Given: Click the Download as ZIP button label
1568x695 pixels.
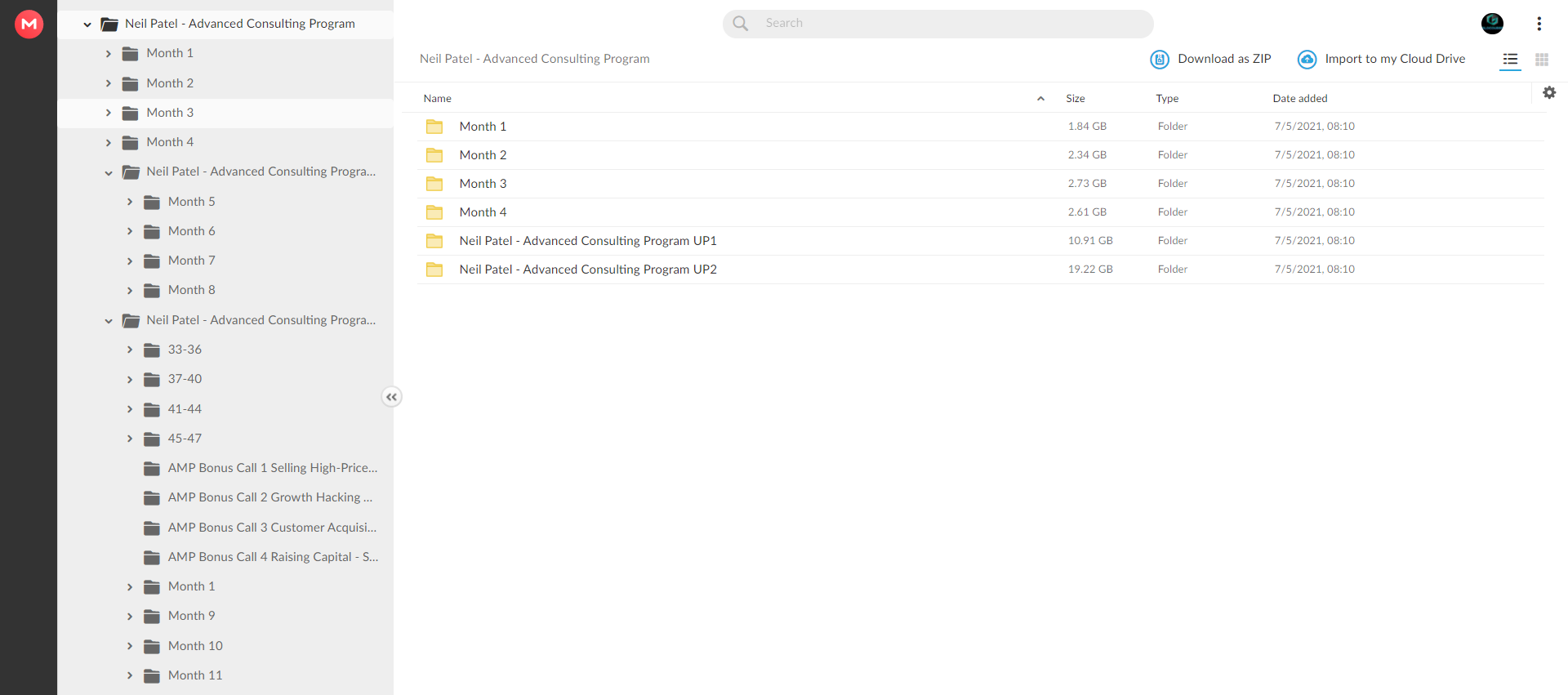Looking at the screenshot, I should [1224, 59].
